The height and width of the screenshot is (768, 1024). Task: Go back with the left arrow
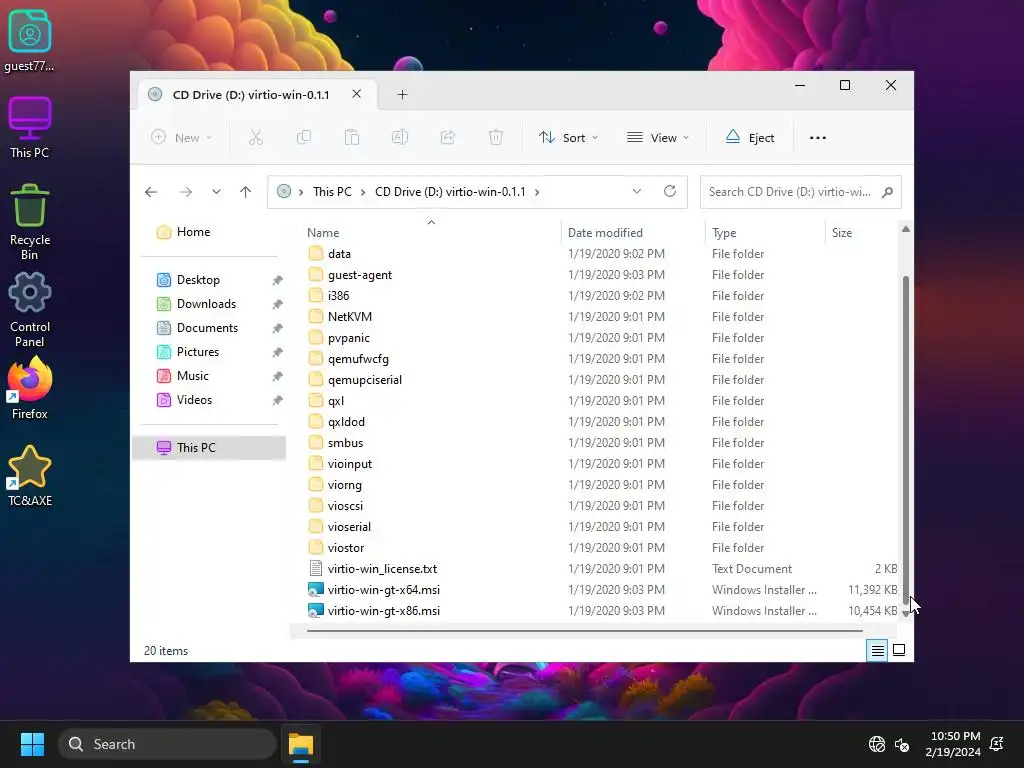pos(151,192)
